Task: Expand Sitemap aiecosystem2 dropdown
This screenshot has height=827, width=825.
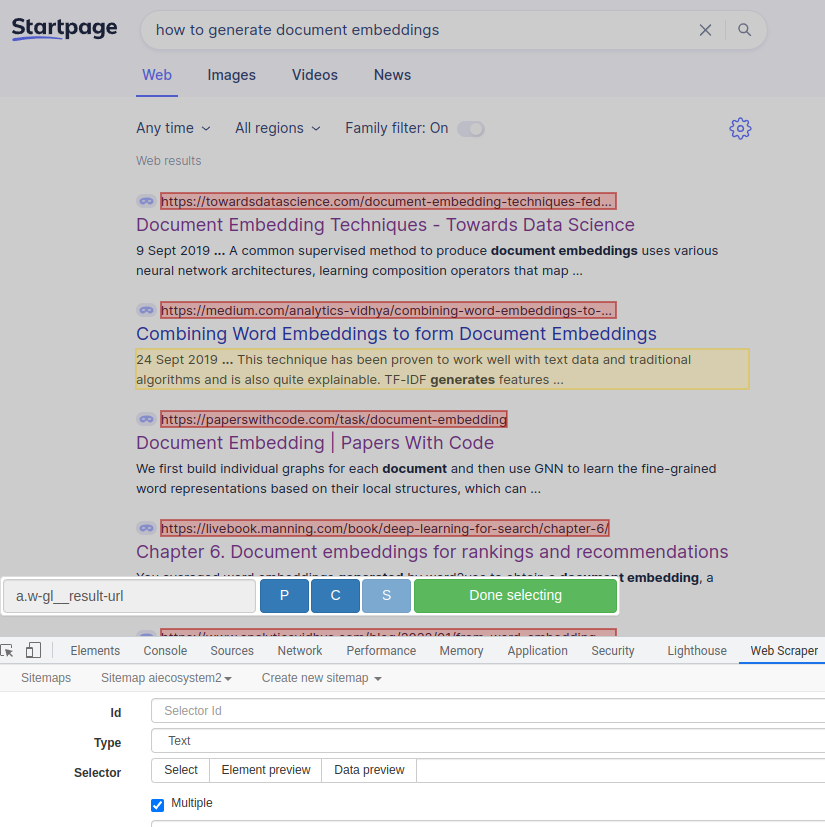Action: [x=166, y=678]
